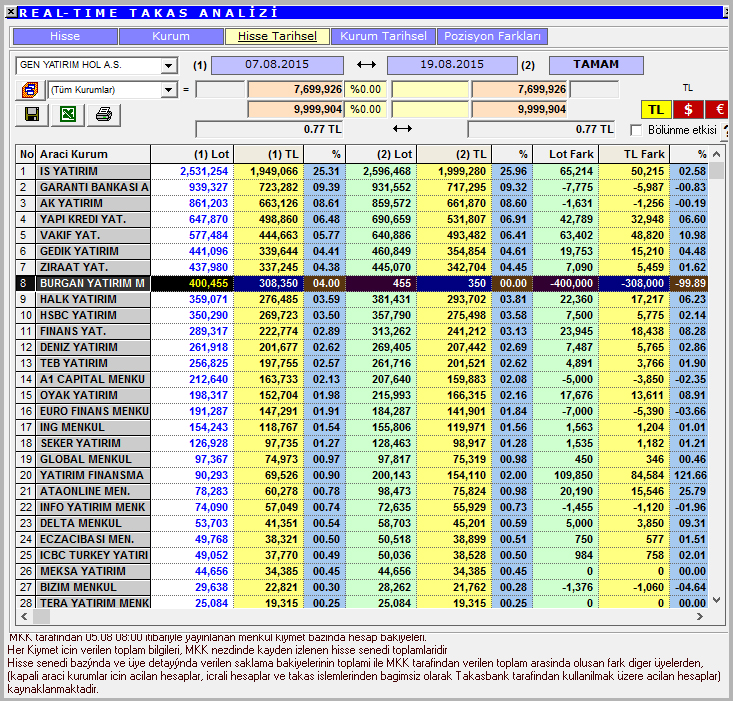This screenshot has height=701, width=733.
Task: Click the scroll left arrow of the horizontal scrollbar
Action: 24,617
